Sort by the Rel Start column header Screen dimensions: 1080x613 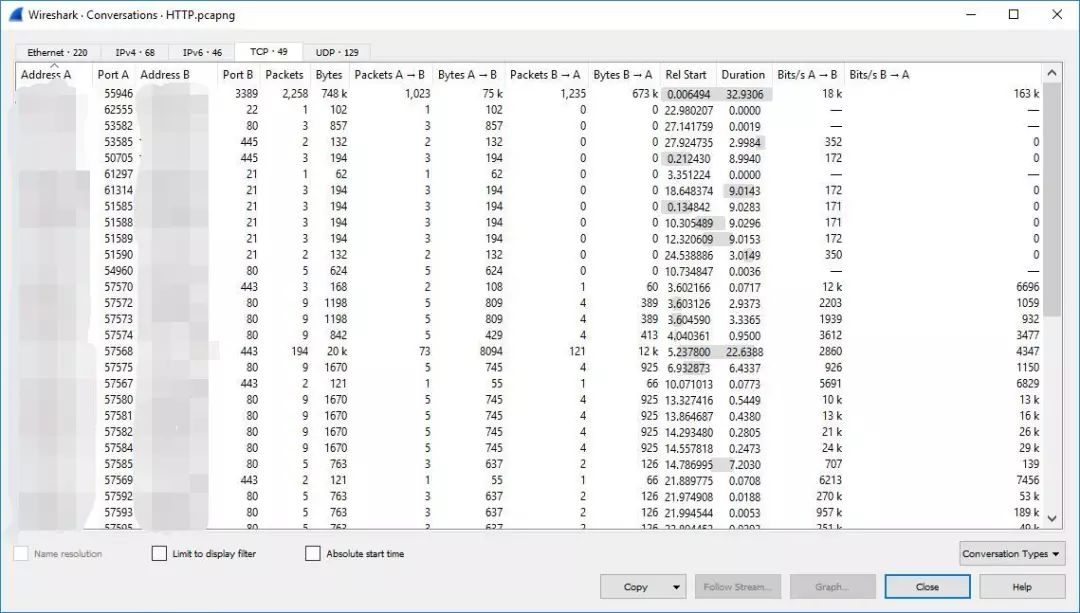686,74
